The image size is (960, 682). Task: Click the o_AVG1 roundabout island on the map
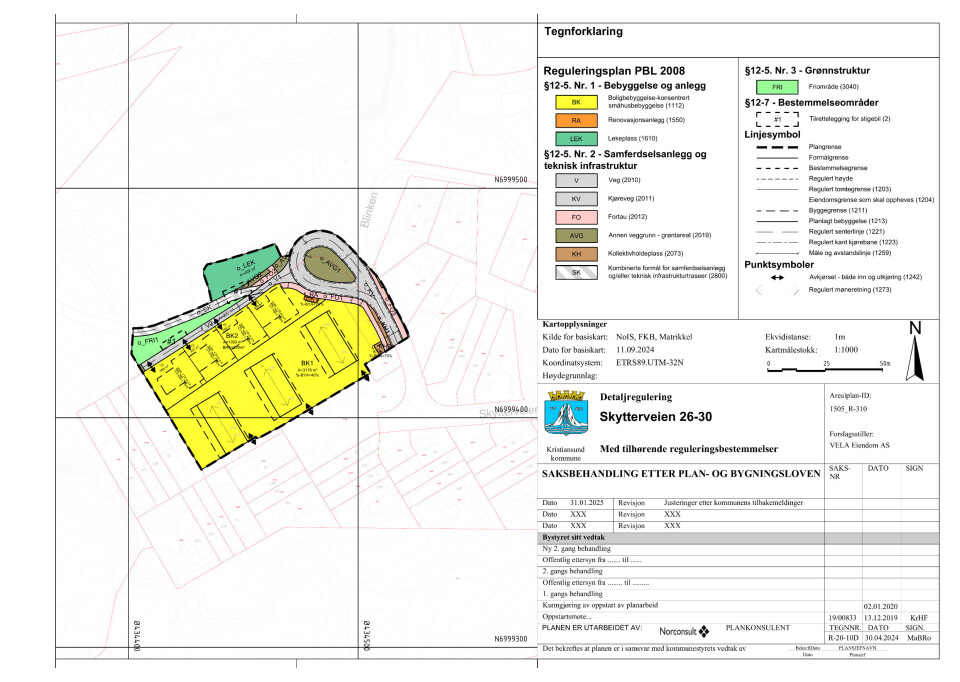tap(328, 267)
